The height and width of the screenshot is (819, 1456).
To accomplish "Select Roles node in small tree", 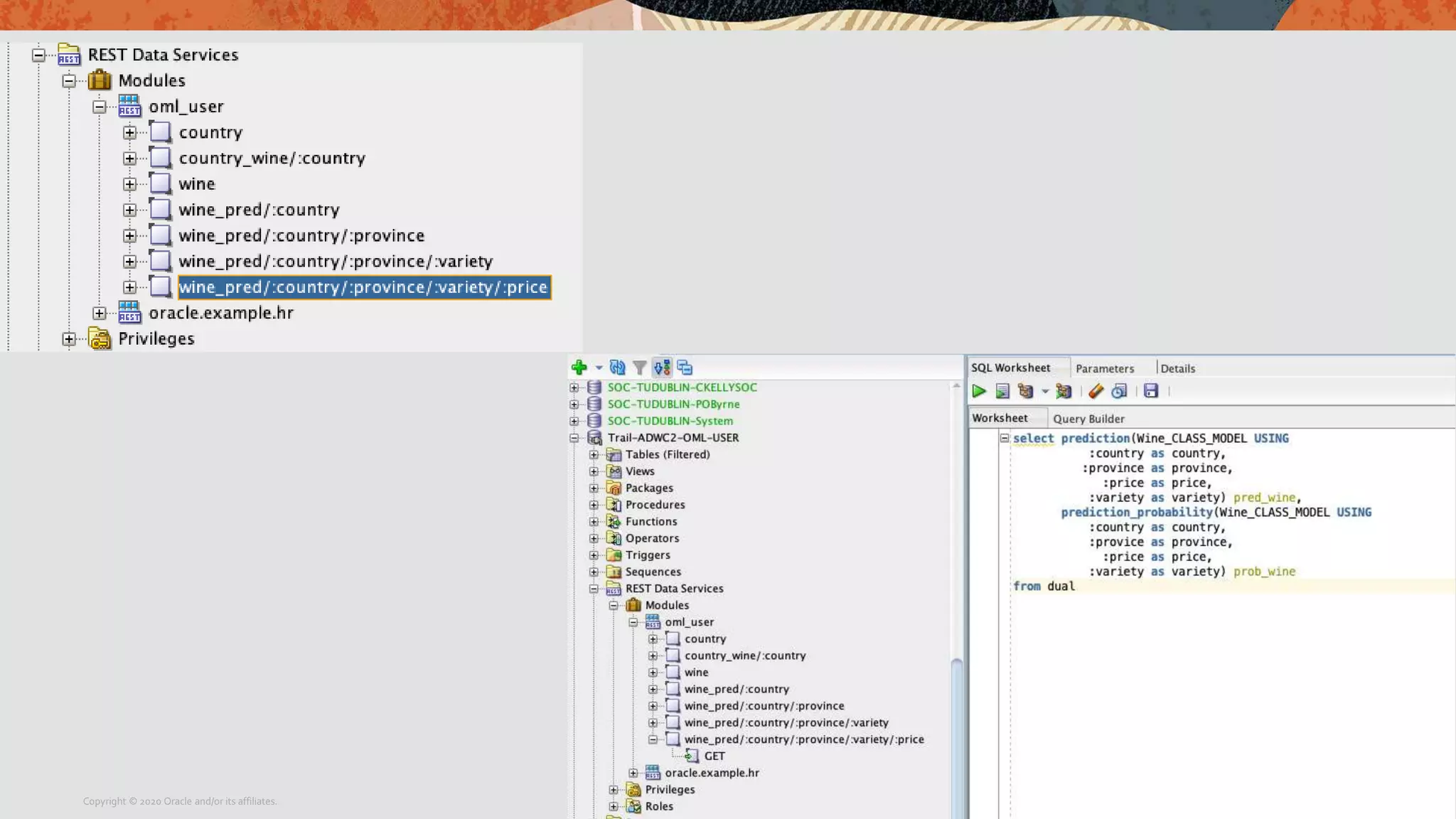I will pos(659,806).
